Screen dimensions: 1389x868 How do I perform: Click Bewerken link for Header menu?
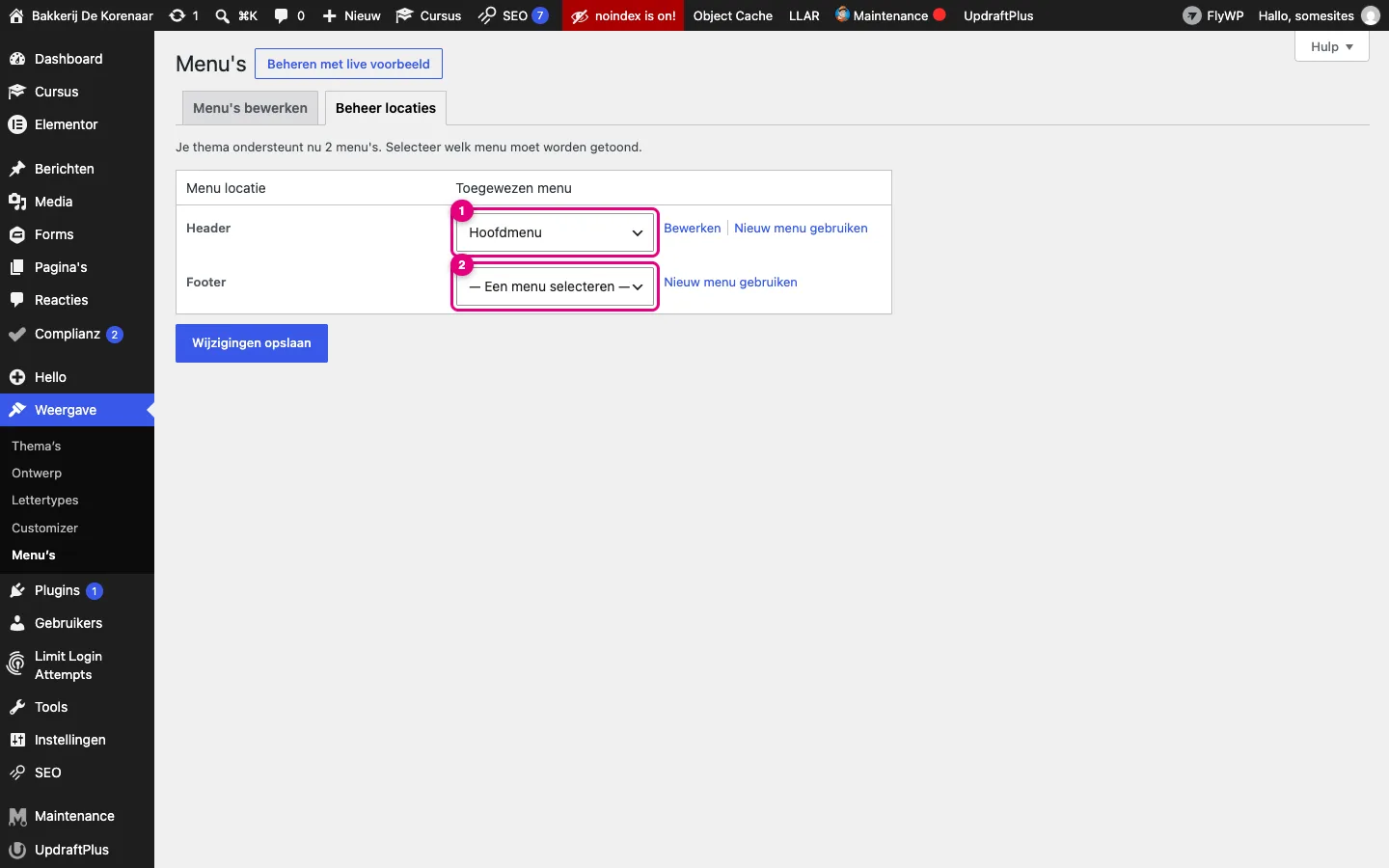tap(693, 229)
